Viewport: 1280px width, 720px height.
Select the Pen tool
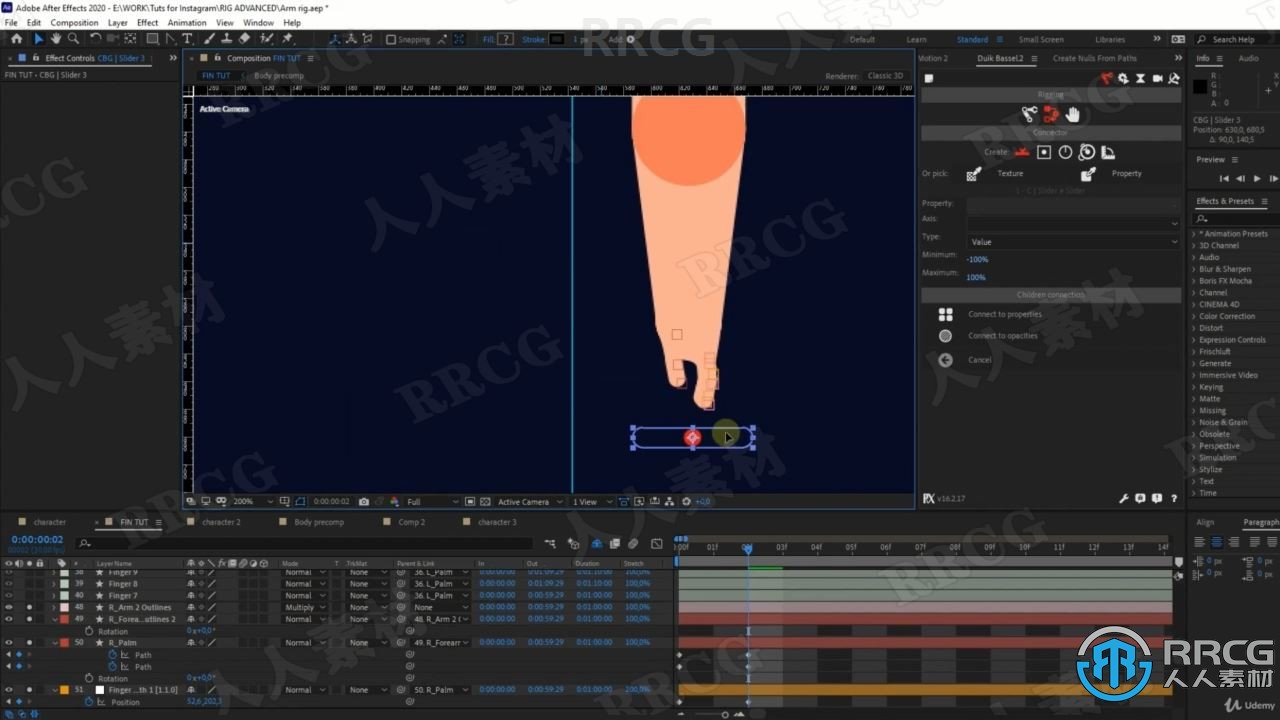pyautogui.click(x=169, y=39)
